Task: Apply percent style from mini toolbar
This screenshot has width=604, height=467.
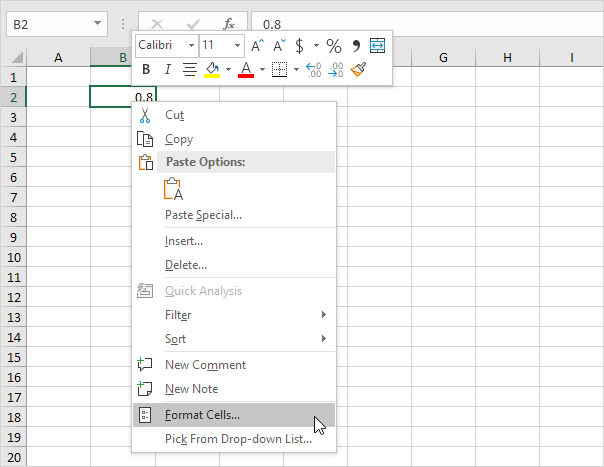Action: [334, 46]
